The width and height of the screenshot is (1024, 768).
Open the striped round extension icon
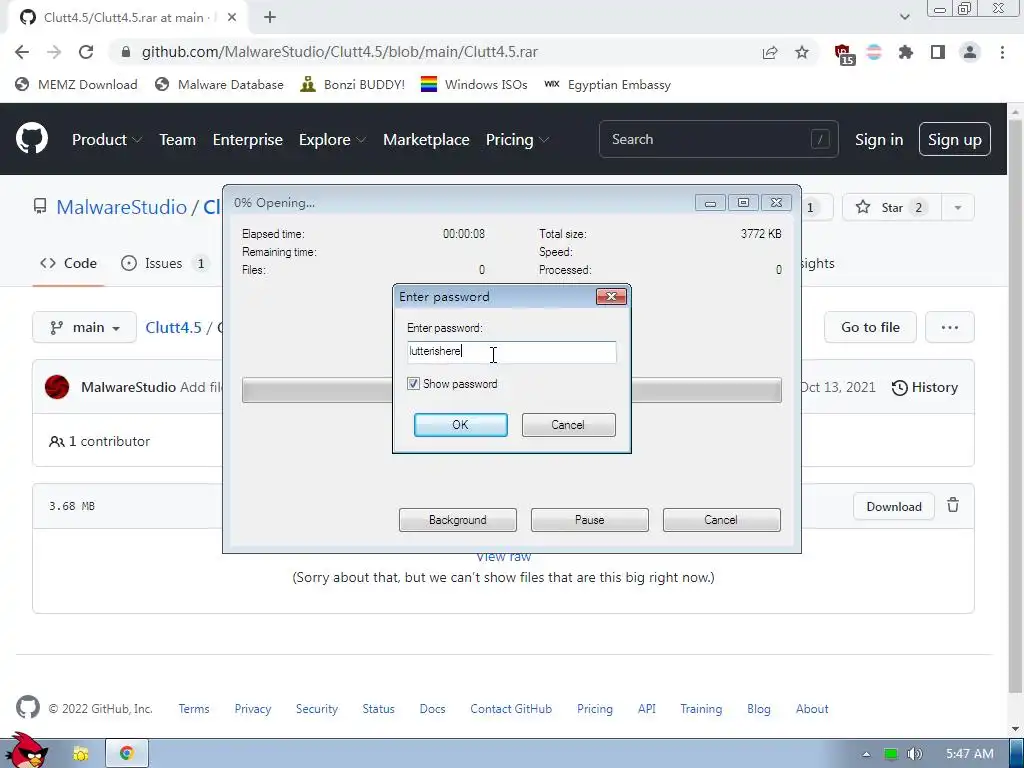(x=874, y=52)
